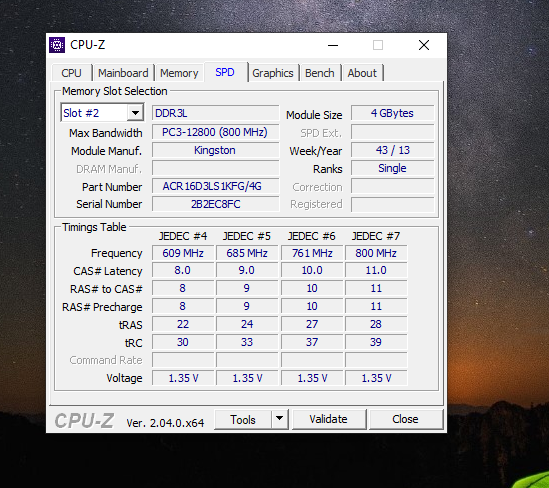Click tRC value 39

(x=376, y=342)
